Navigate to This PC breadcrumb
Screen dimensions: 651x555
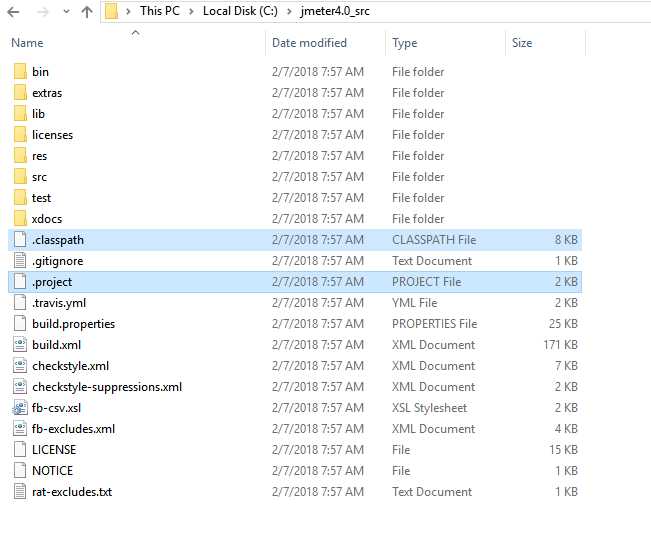click(x=160, y=11)
